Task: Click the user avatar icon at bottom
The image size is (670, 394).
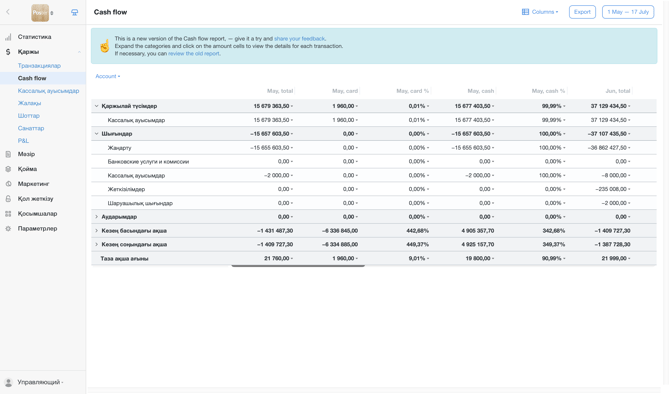Action: 8,382
